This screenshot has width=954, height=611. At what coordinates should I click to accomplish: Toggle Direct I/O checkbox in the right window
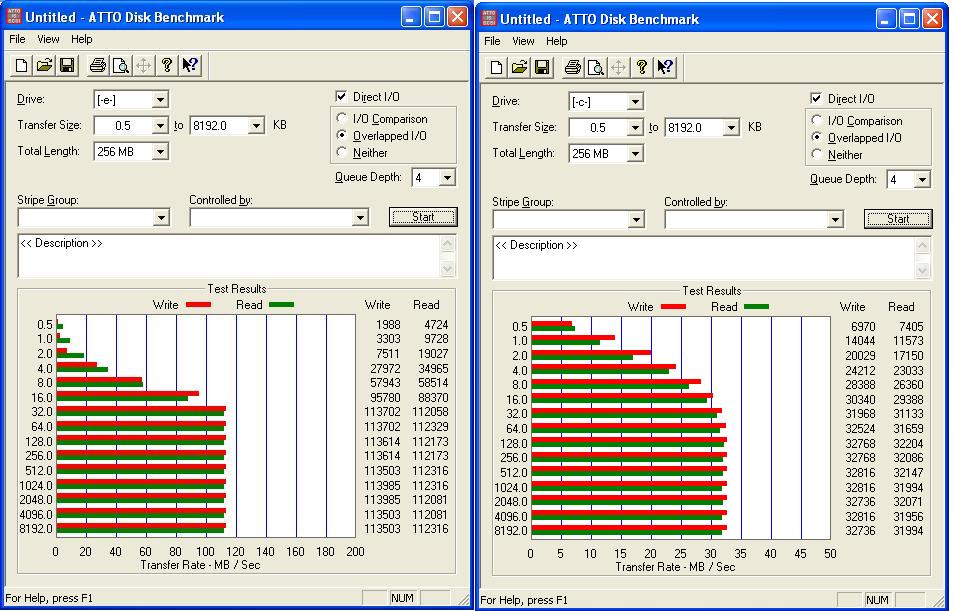pyautogui.click(x=816, y=98)
